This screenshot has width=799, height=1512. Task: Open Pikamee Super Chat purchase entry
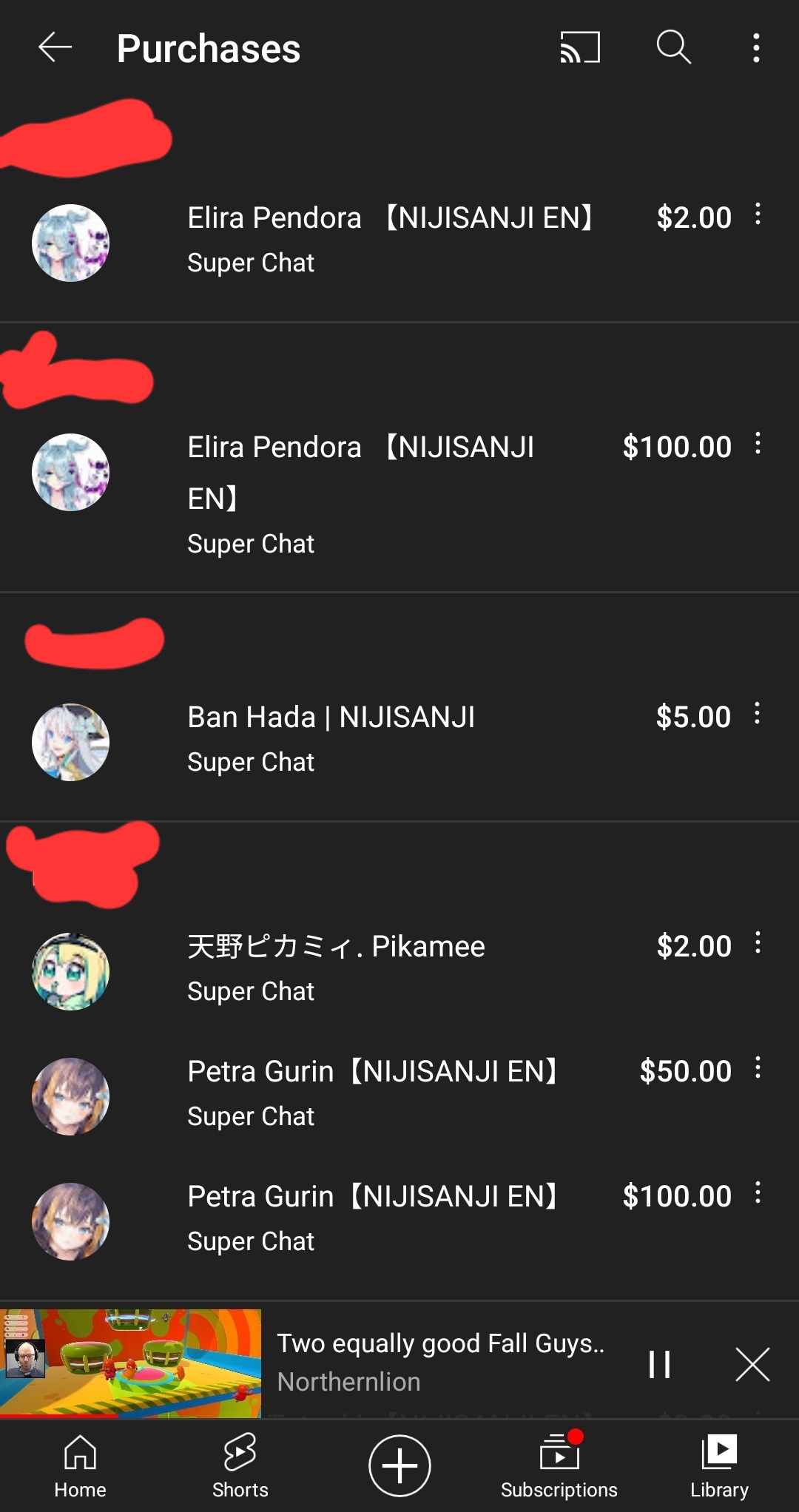pos(399,968)
